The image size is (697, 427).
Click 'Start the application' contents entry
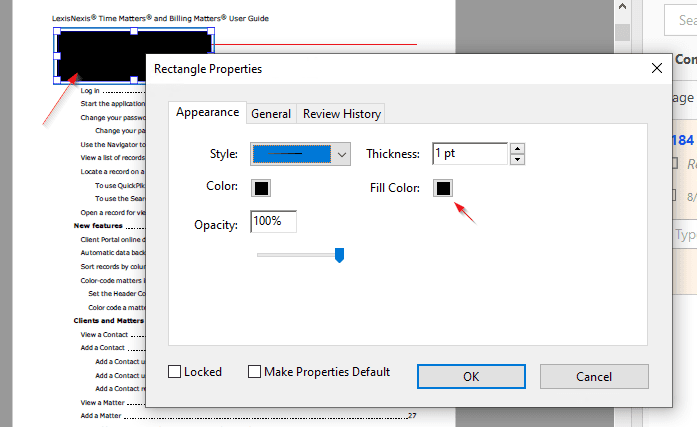click(112, 104)
